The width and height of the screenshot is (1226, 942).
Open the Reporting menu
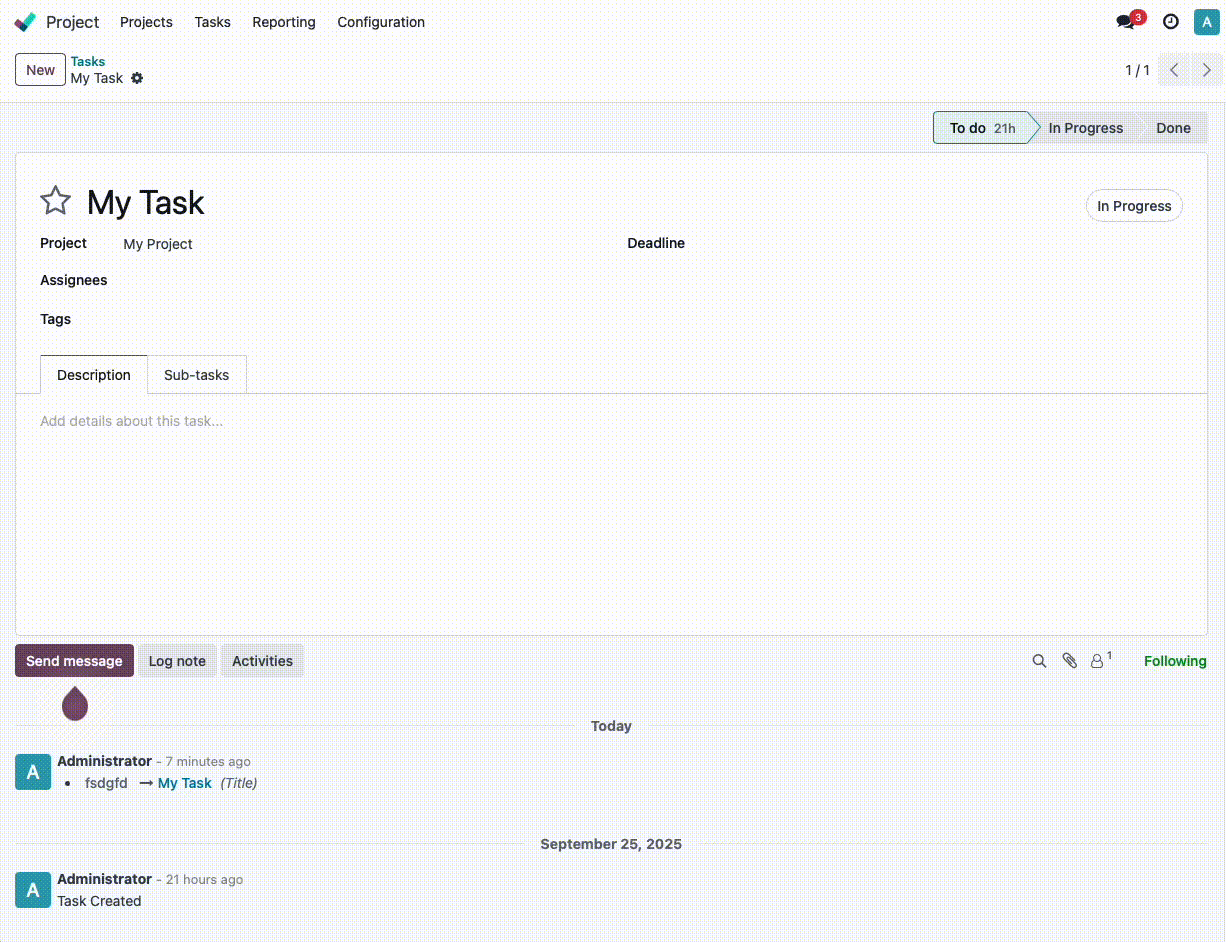(x=283, y=22)
